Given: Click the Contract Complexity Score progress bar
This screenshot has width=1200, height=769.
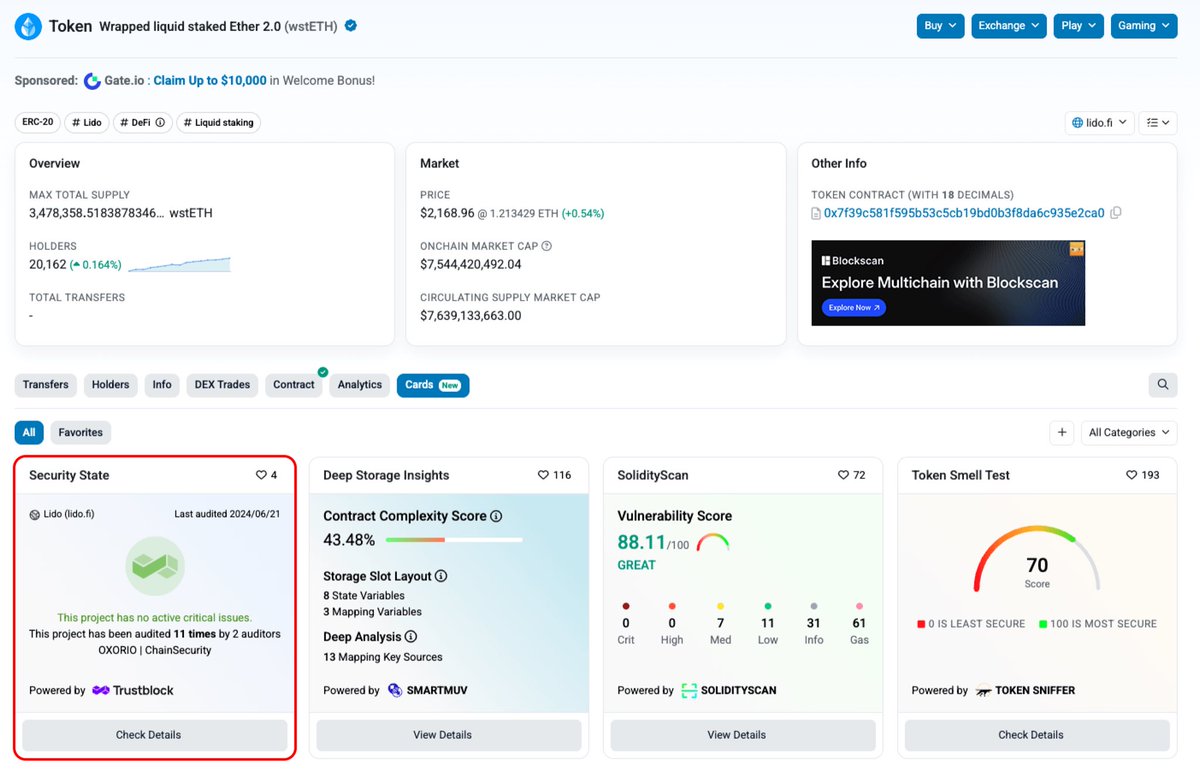Looking at the screenshot, I should (x=454, y=540).
